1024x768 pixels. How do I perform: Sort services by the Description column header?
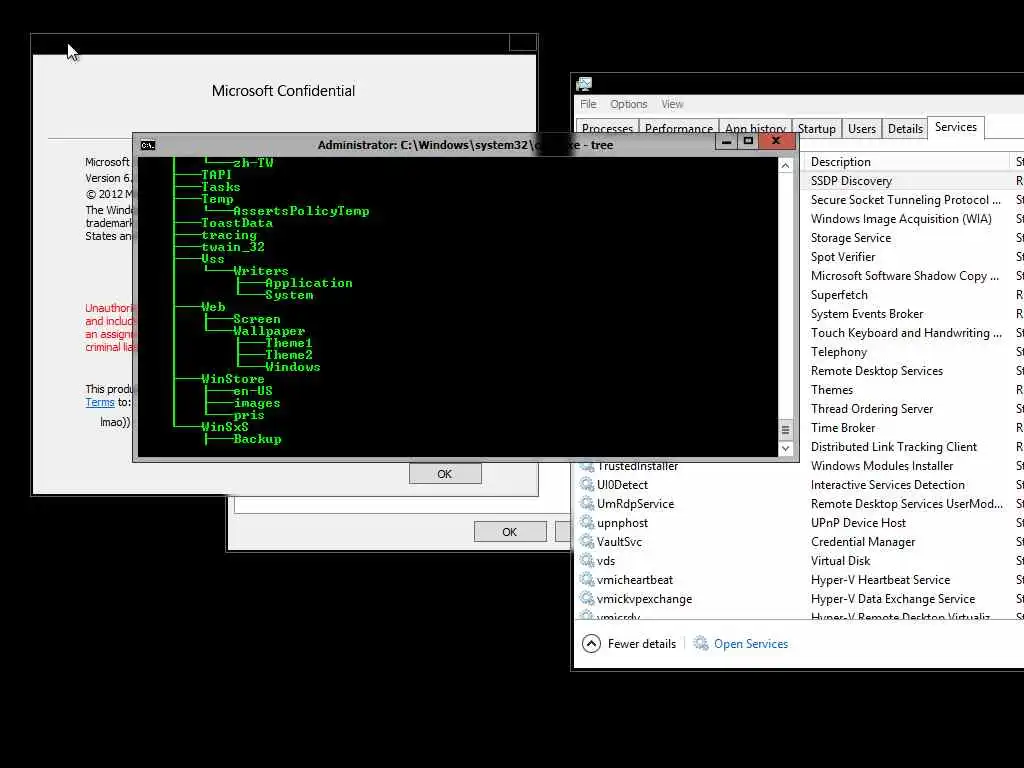[905, 161]
